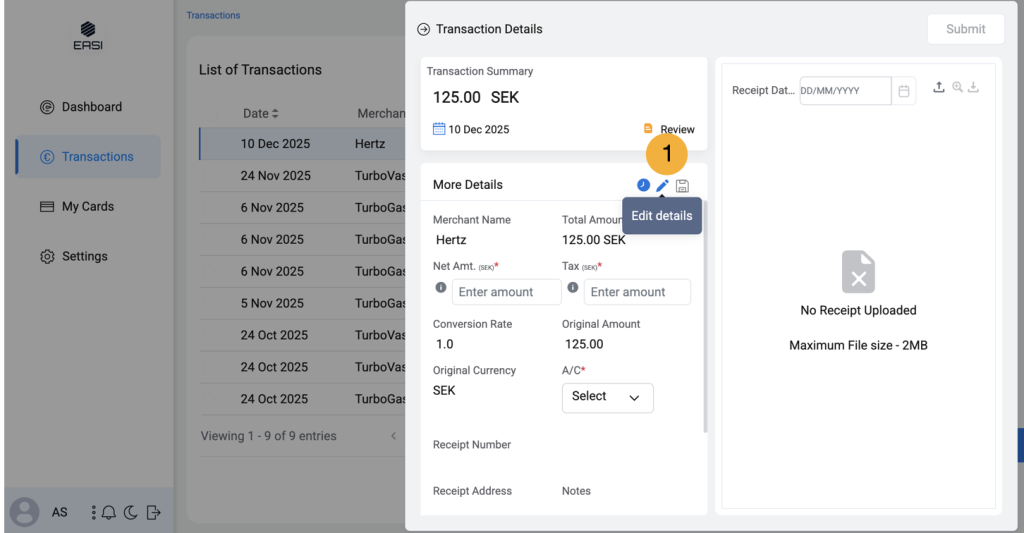This screenshot has height=533, width=1024.
Task: Click the pencil Edit details icon
Action: click(x=662, y=186)
